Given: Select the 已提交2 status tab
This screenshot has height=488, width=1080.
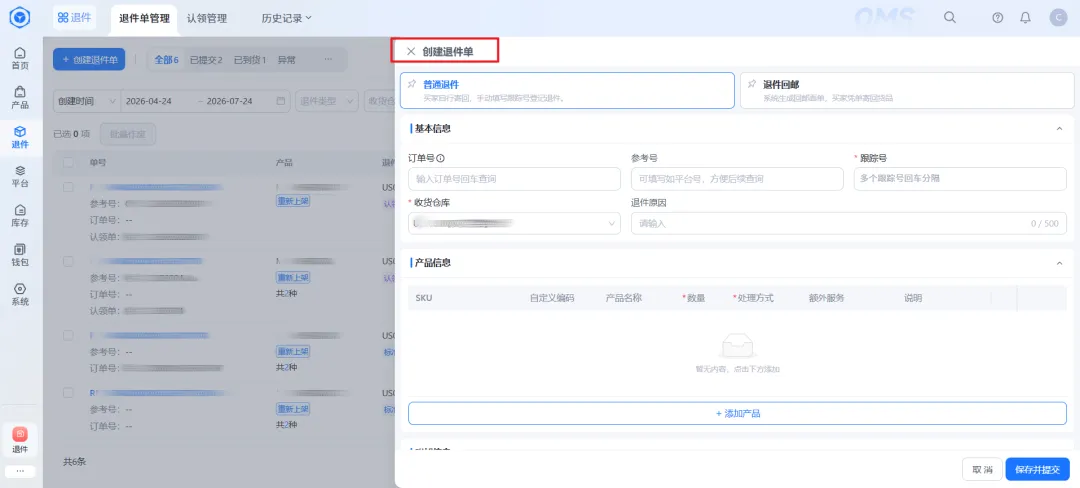Looking at the screenshot, I should click(206, 60).
